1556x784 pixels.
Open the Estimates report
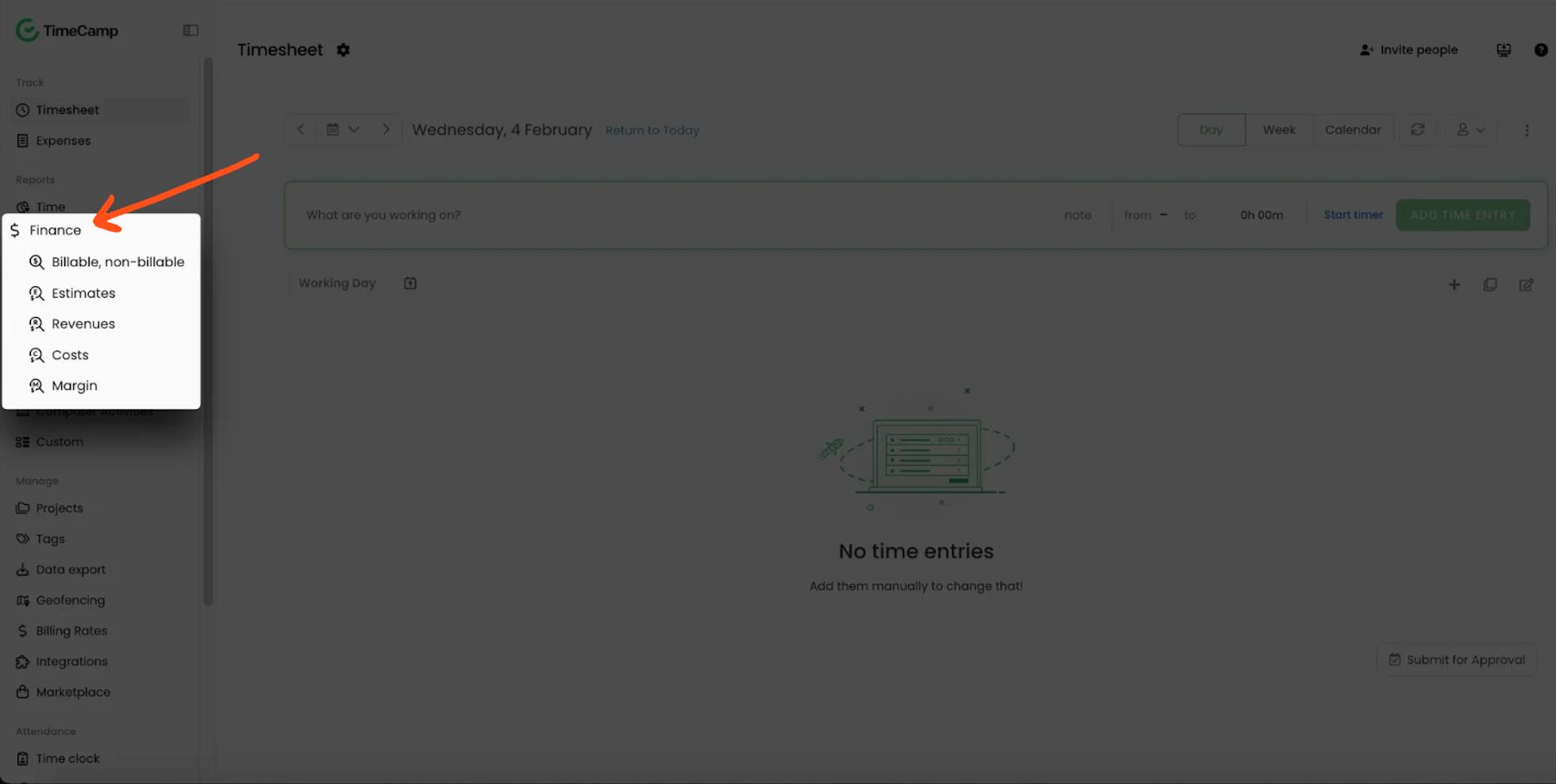point(72,293)
